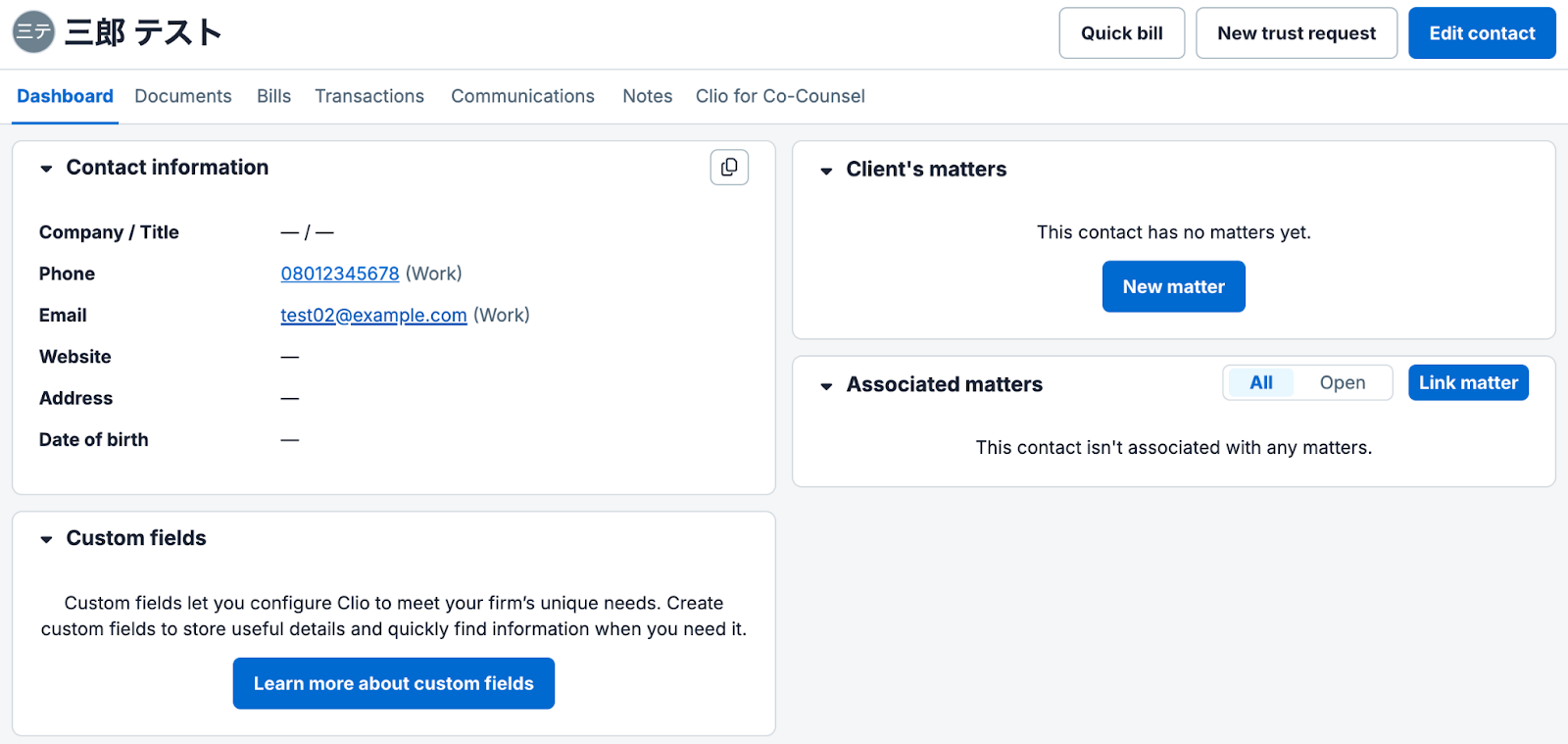Open the phone number 08012345678 link
Image resolution: width=1568 pixels, height=744 pixels.
click(x=340, y=274)
